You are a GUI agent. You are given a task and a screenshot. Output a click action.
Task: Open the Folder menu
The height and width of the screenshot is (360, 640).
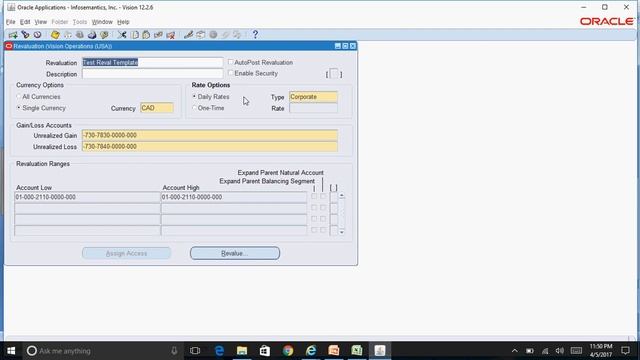click(60, 22)
